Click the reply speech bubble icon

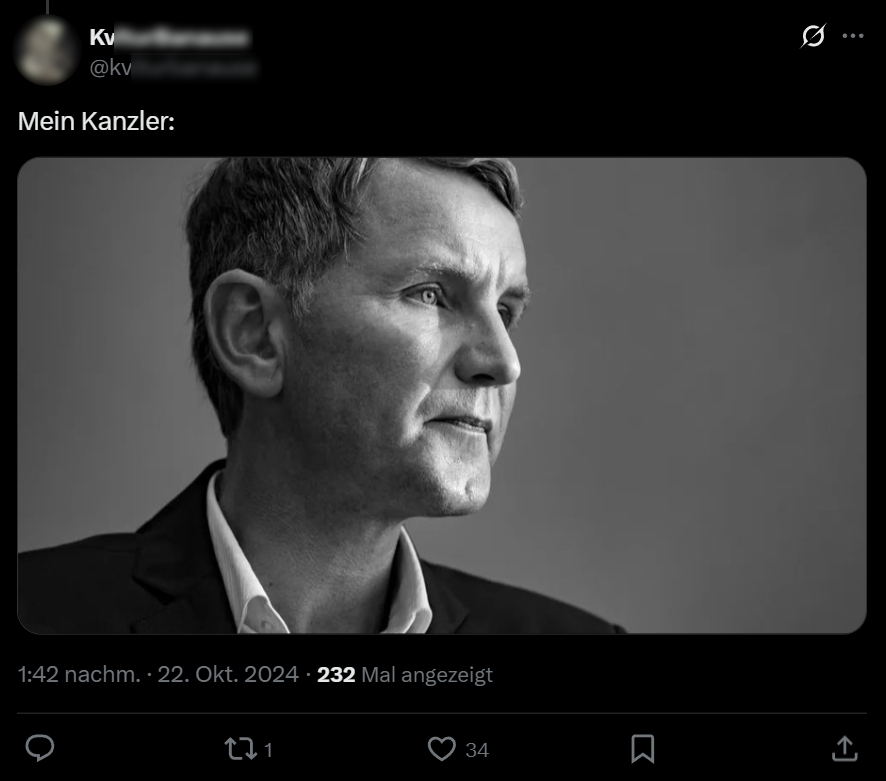coord(39,748)
